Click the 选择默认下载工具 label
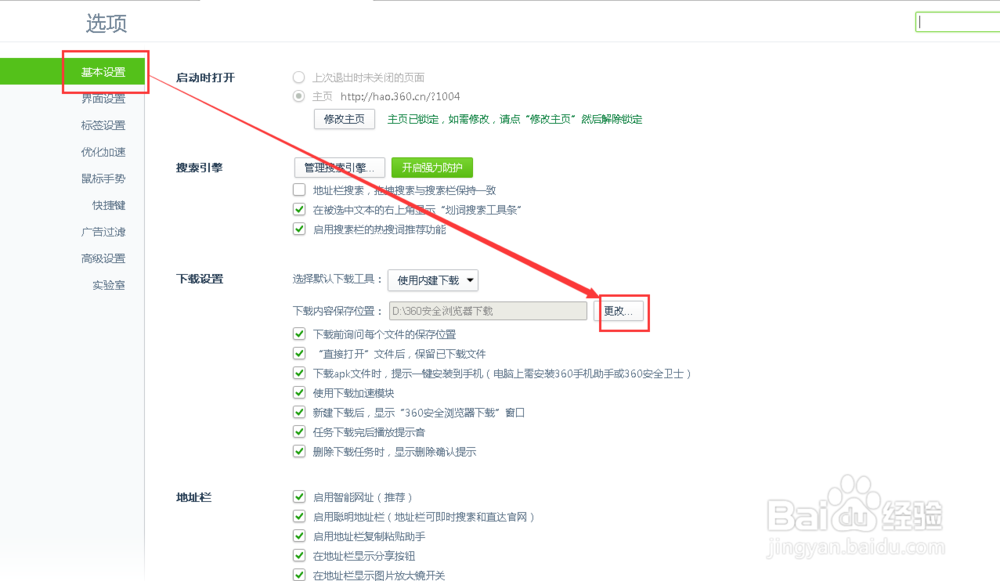Screen dimensions: 1000x581 (337, 279)
